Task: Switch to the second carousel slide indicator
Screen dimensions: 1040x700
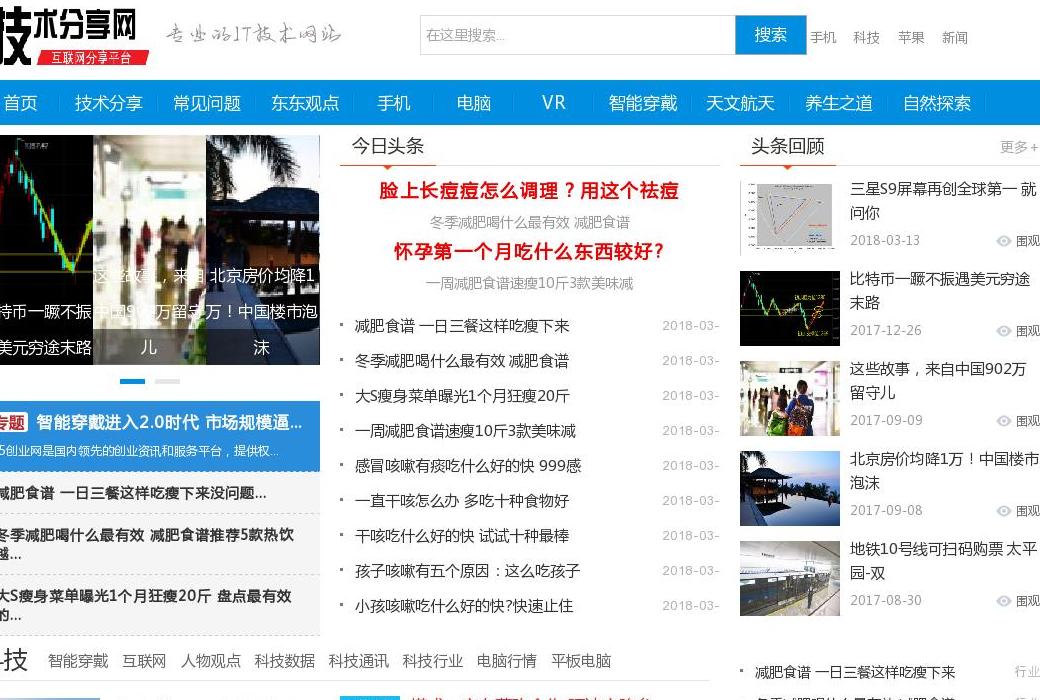Action: 167,381
